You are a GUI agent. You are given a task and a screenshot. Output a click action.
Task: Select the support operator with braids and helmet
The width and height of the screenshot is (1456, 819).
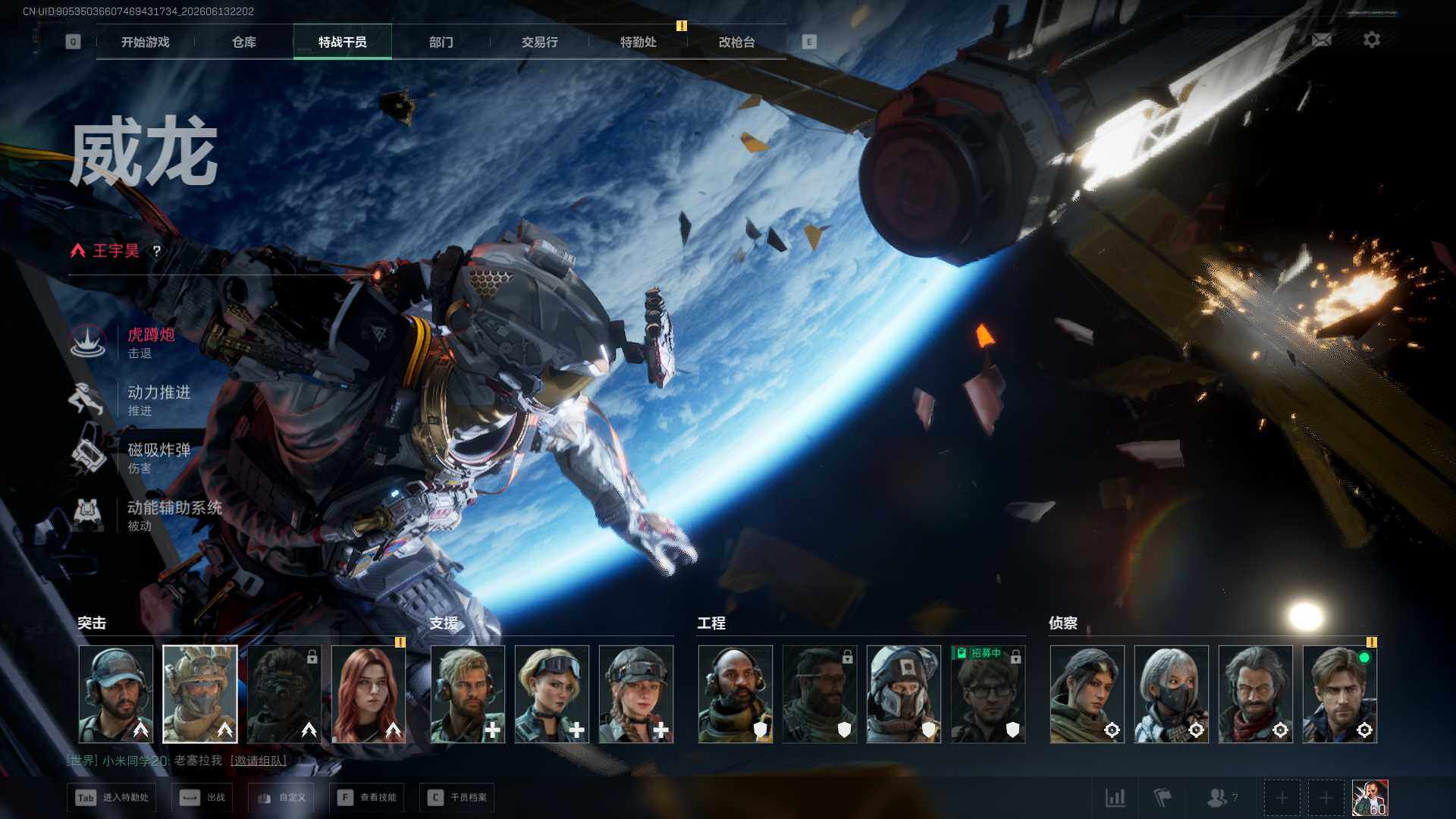pyautogui.click(x=636, y=694)
